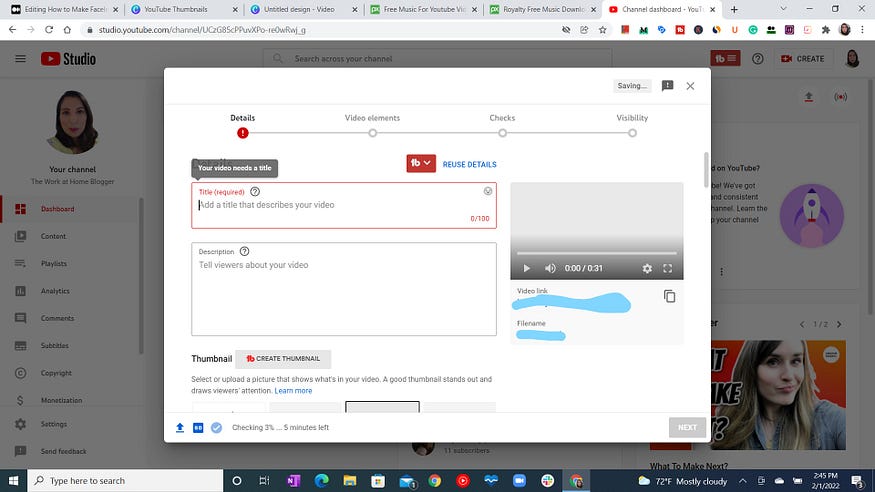This screenshot has height=492, width=875.
Task: Enter fullscreen in the video preview
Action: (667, 268)
